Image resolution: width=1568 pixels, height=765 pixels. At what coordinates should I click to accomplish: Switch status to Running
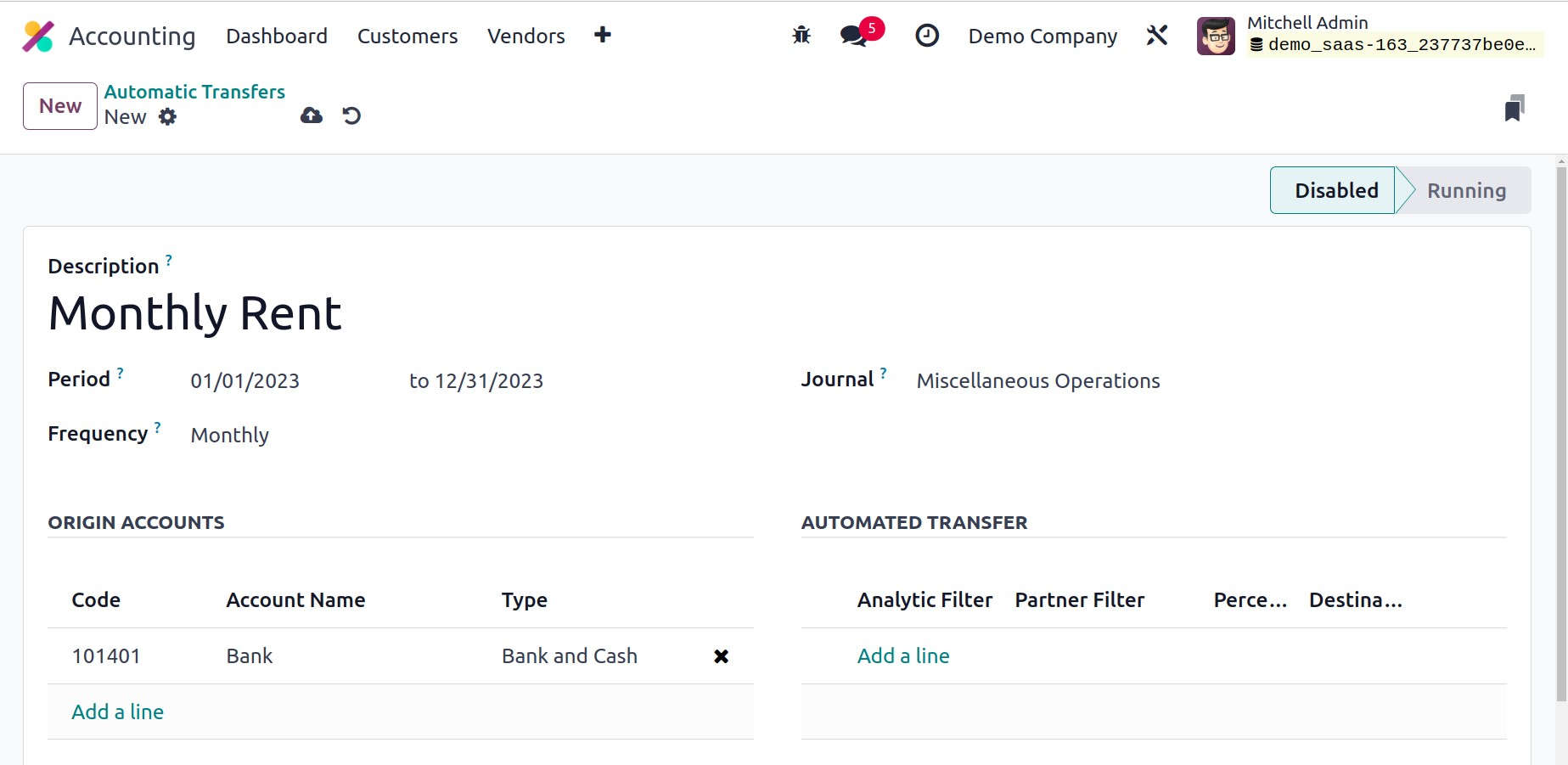[1466, 191]
